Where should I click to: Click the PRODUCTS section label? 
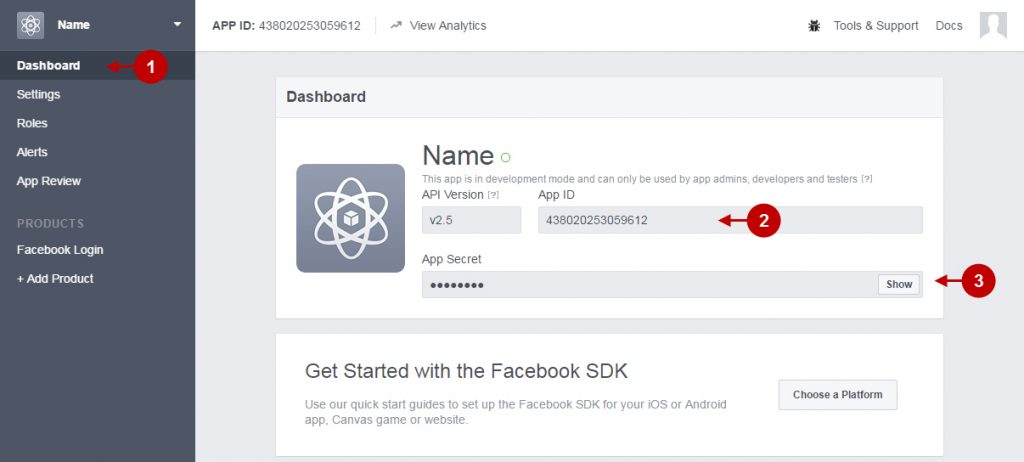point(50,223)
